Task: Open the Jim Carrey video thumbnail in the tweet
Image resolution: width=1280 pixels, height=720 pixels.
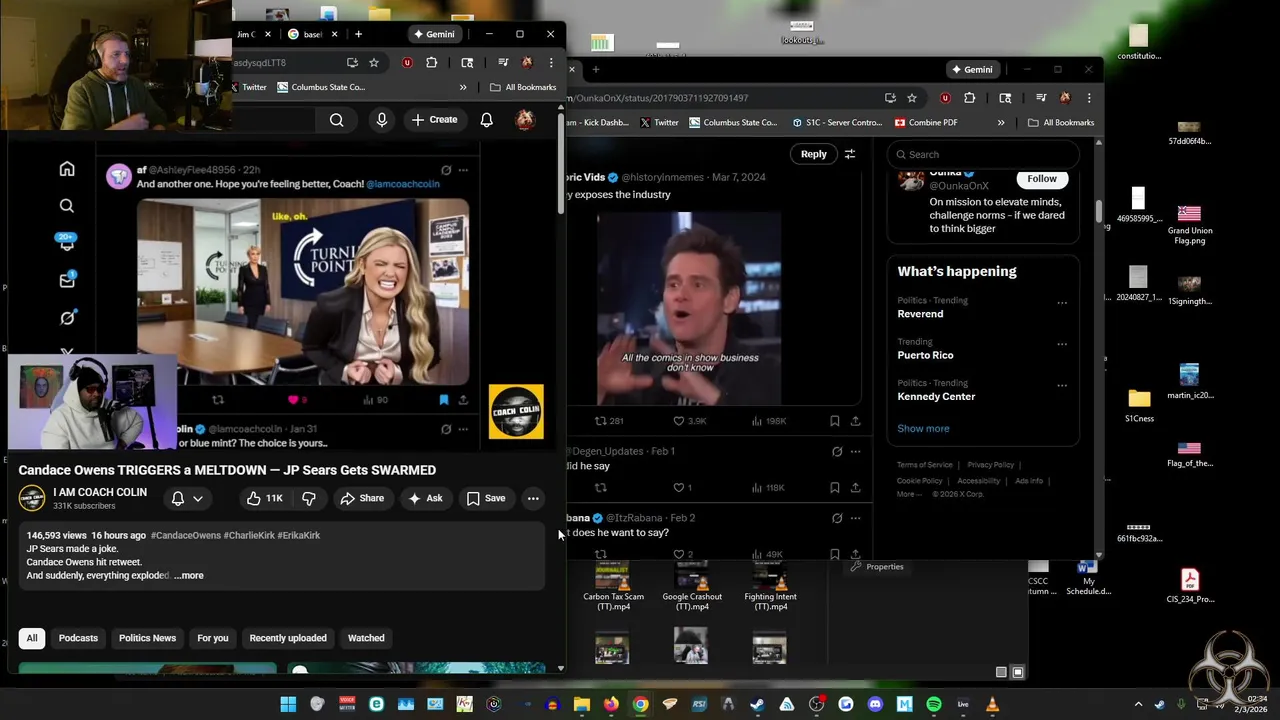Action: tap(689, 308)
